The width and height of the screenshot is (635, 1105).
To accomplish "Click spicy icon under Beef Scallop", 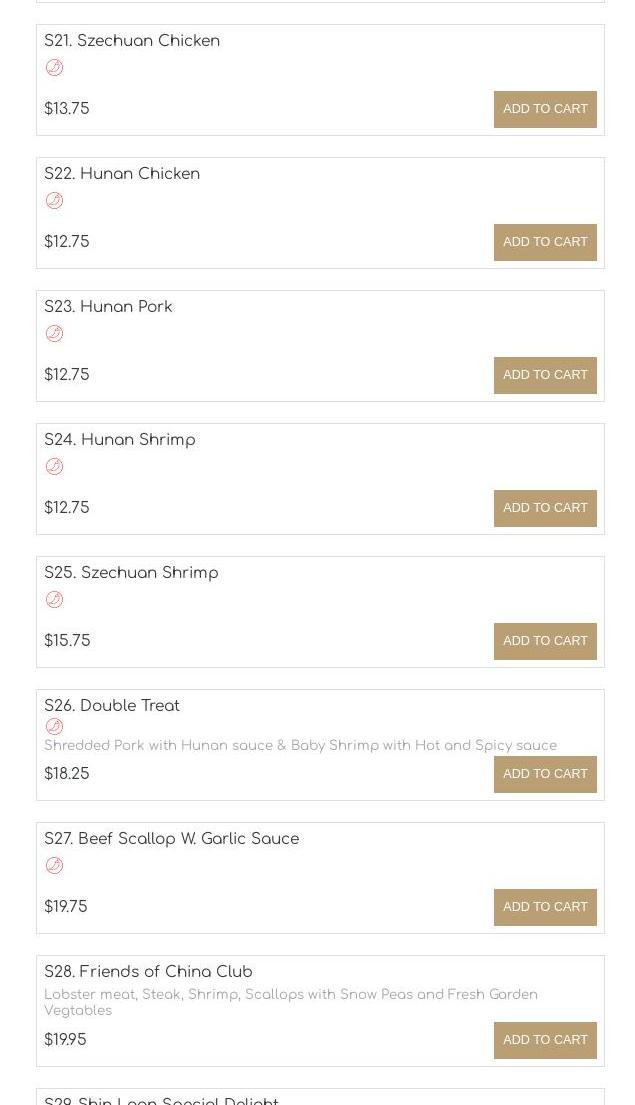I will pos(54,866).
